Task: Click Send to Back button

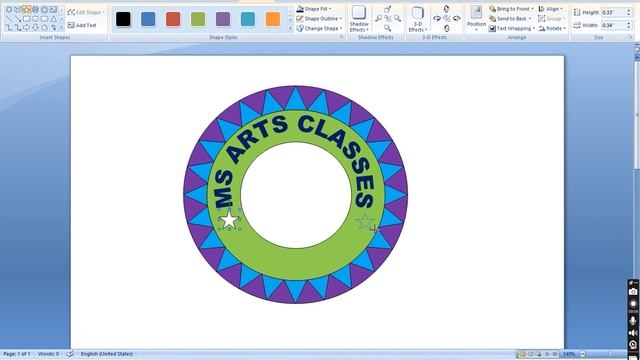Action: tap(510, 19)
